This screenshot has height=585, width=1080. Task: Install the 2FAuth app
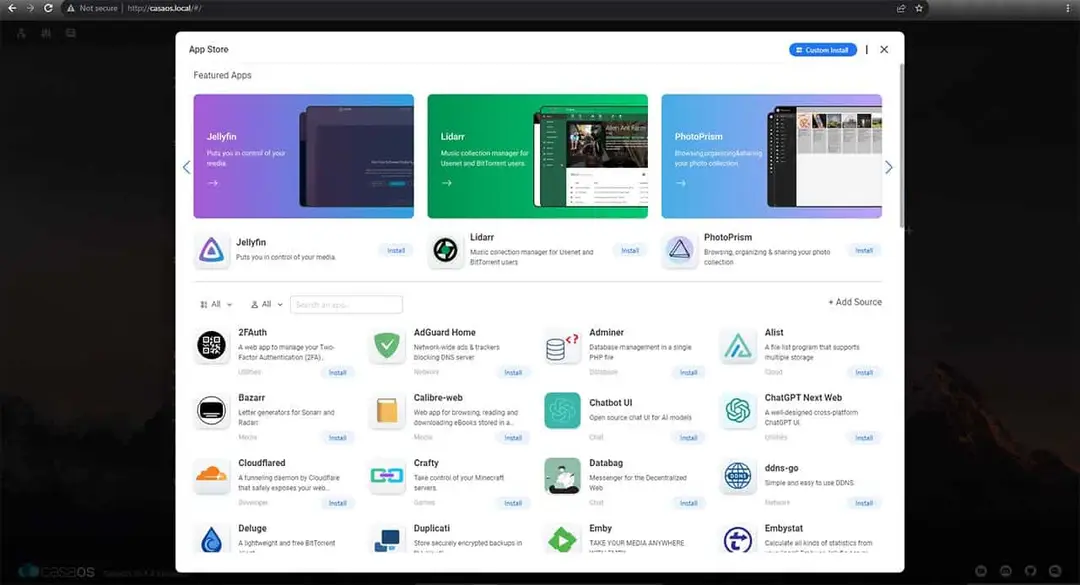[x=338, y=373]
